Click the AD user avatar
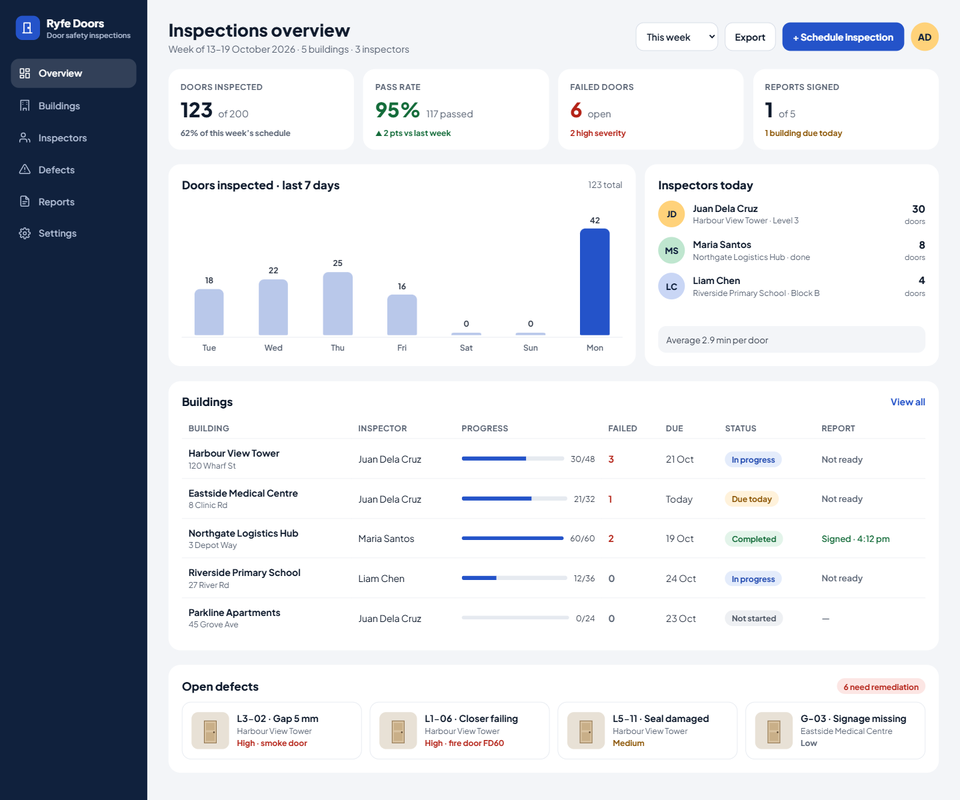The image size is (960, 800). pos(924,37)
